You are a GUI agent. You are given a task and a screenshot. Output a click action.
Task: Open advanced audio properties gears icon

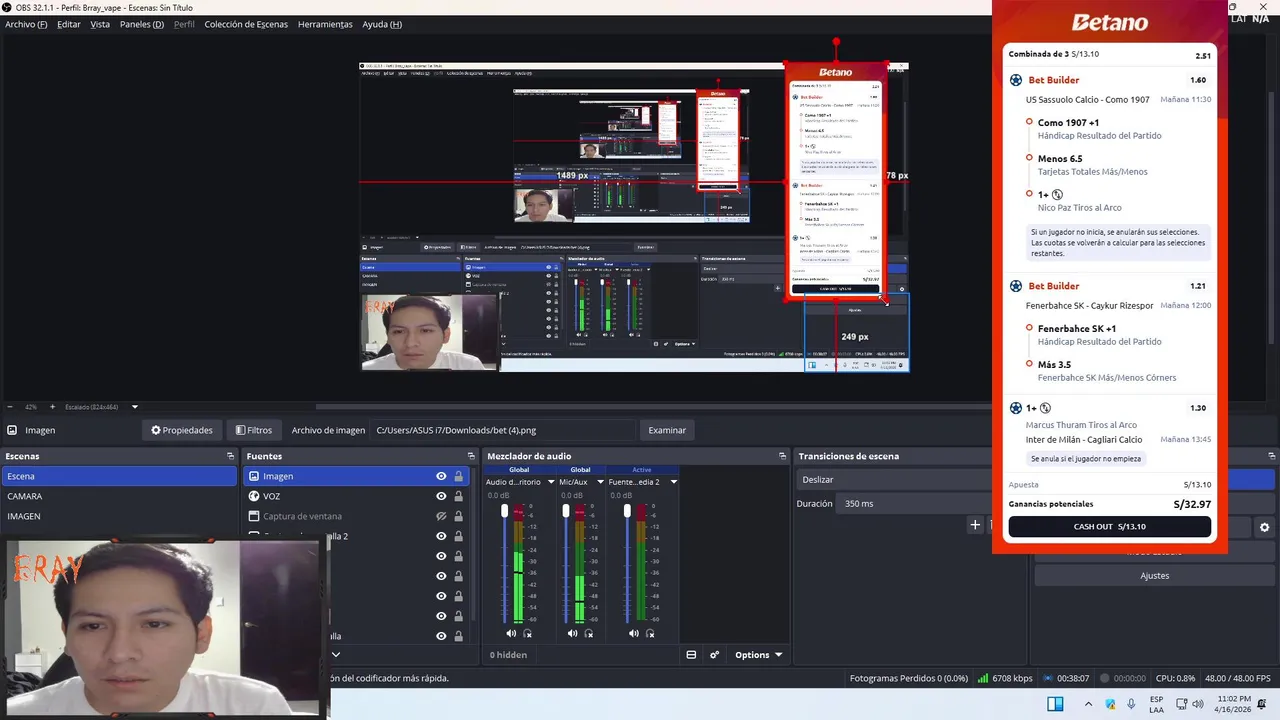click(x=715, y=655)
